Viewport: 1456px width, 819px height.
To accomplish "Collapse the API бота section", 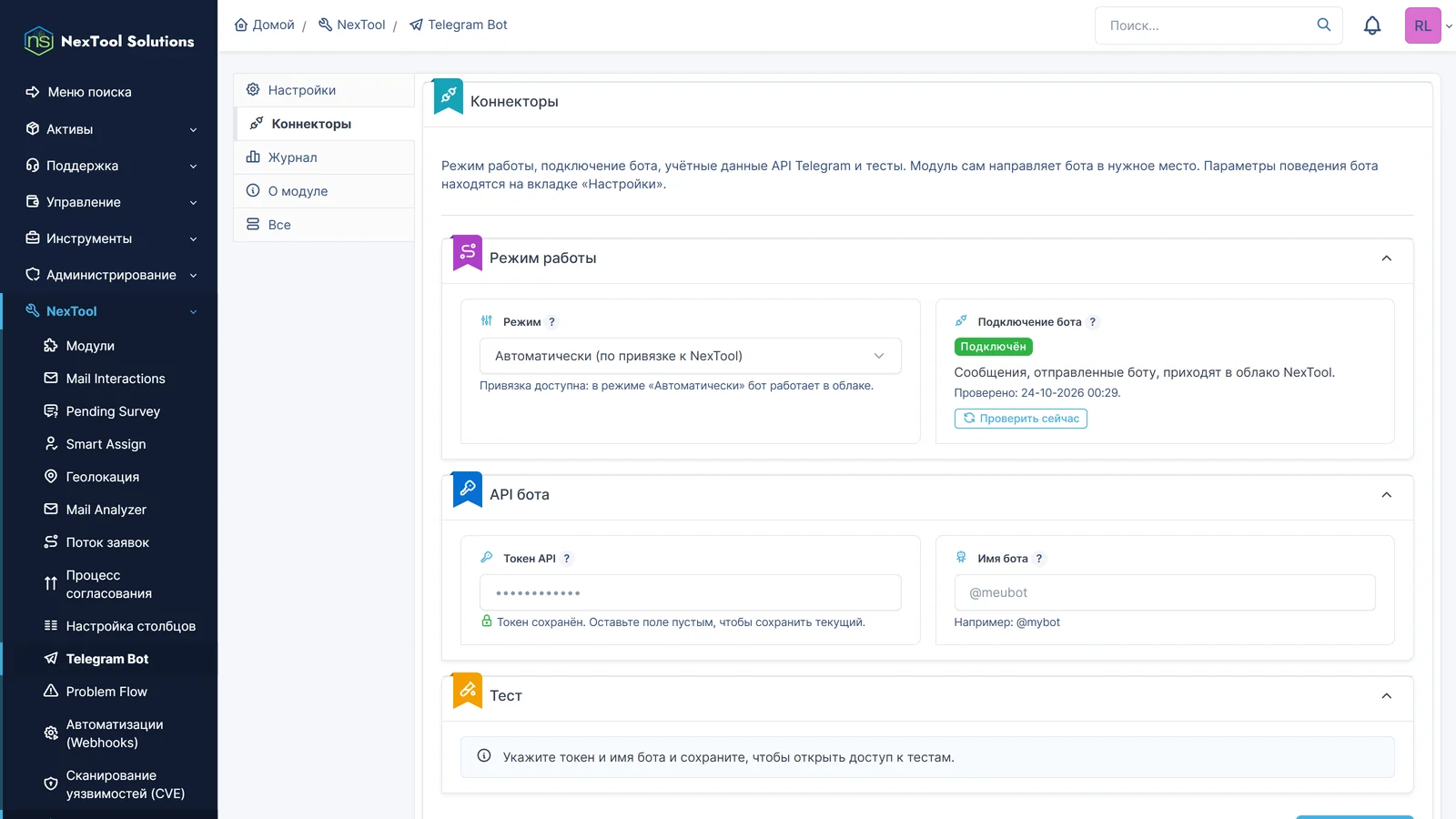I will click(x=1386, y=495).
